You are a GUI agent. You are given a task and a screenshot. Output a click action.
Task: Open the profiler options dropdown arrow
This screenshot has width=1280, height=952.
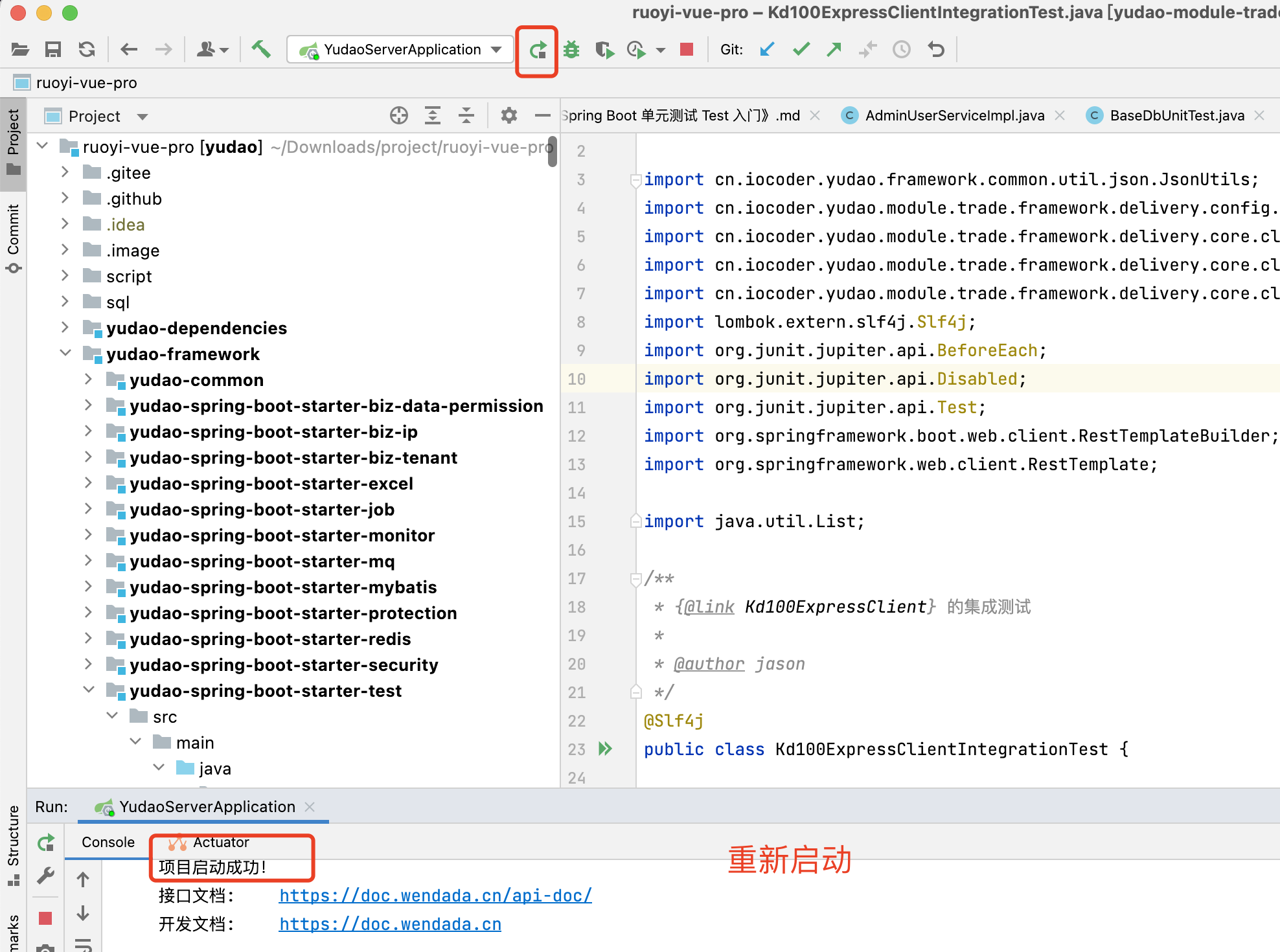(661, 50)
